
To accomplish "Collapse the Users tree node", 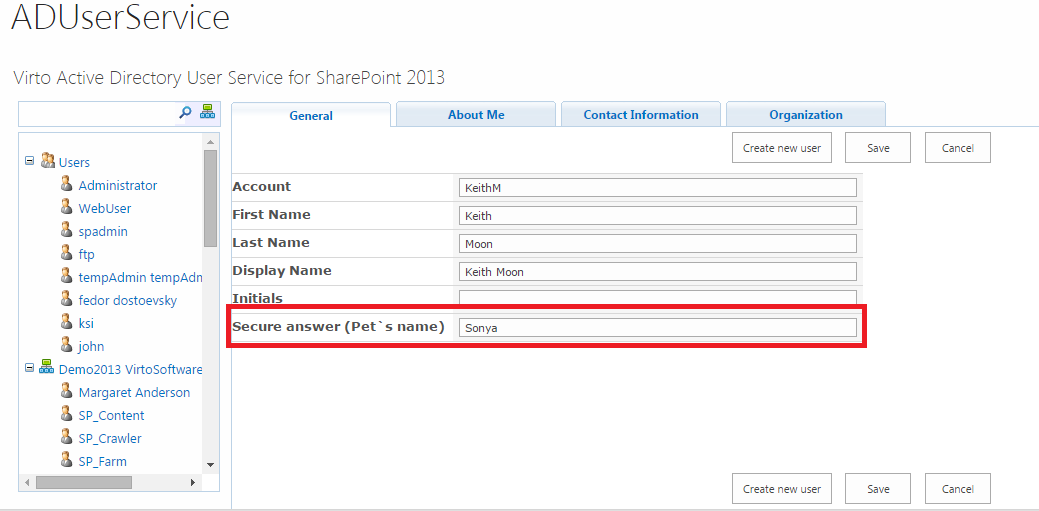I will [x=30, y=161].
